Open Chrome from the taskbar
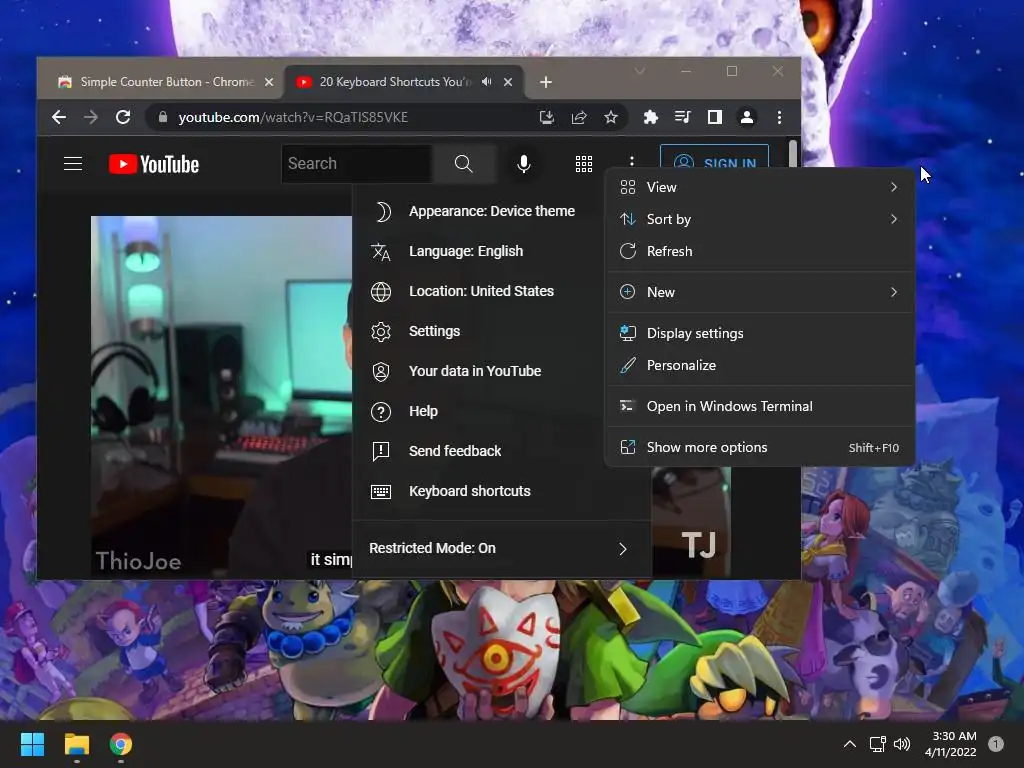 coord(121,744)
